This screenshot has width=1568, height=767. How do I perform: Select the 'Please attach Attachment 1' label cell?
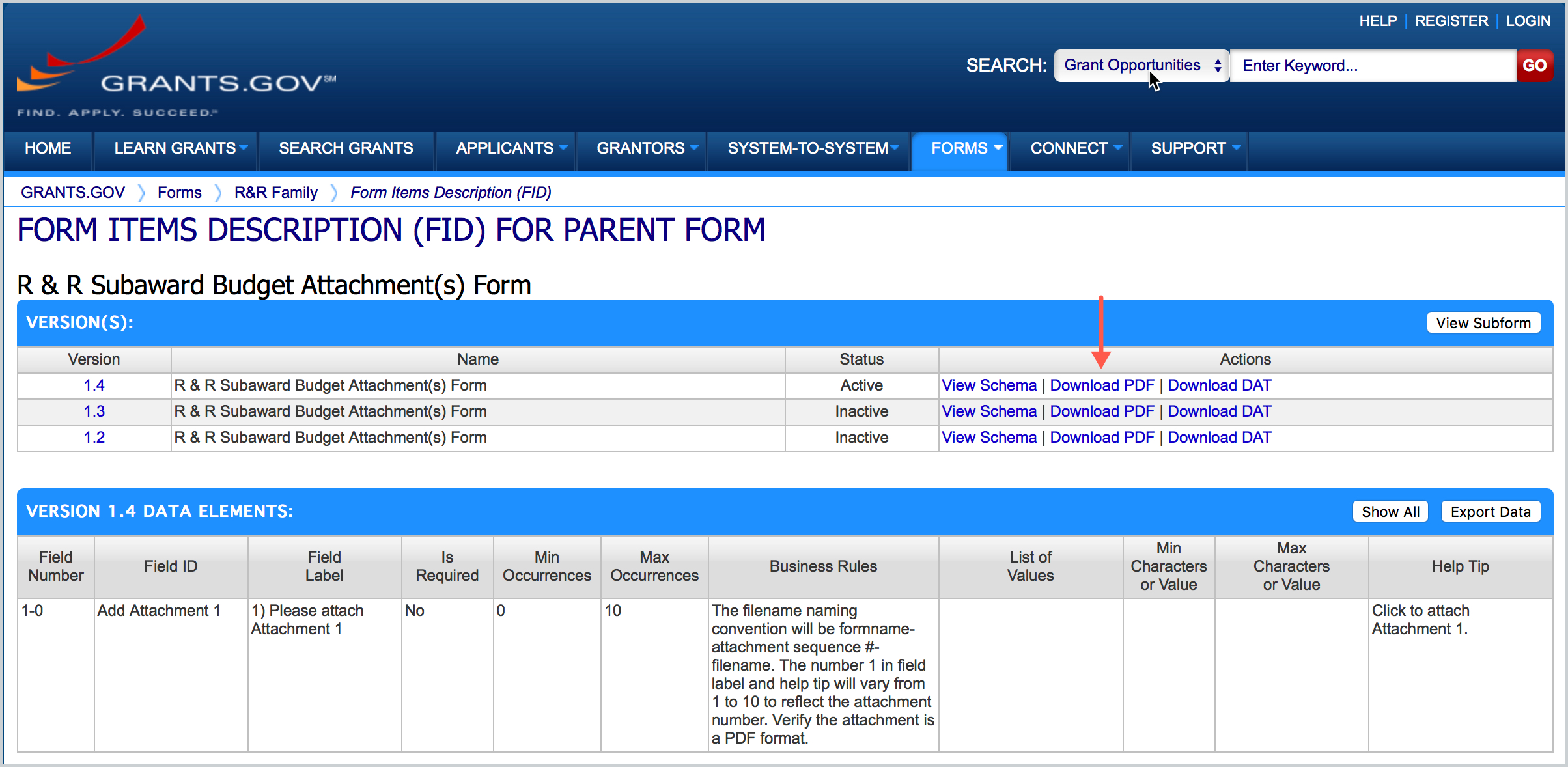[x=324, y=675]
